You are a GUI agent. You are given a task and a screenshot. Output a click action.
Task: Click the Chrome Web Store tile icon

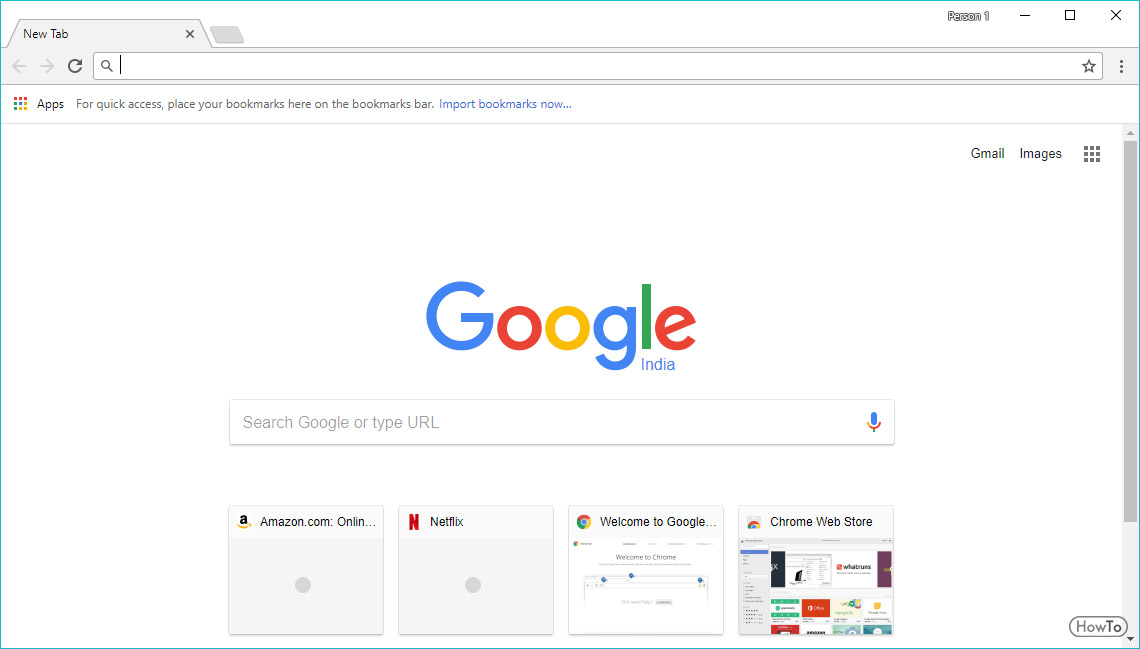[x=754, y=522]
